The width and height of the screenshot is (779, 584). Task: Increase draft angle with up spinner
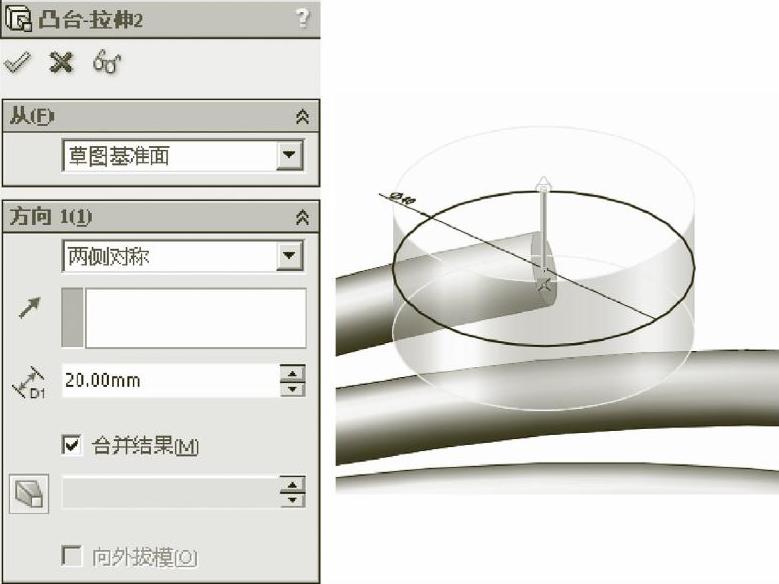coord(292,484)
